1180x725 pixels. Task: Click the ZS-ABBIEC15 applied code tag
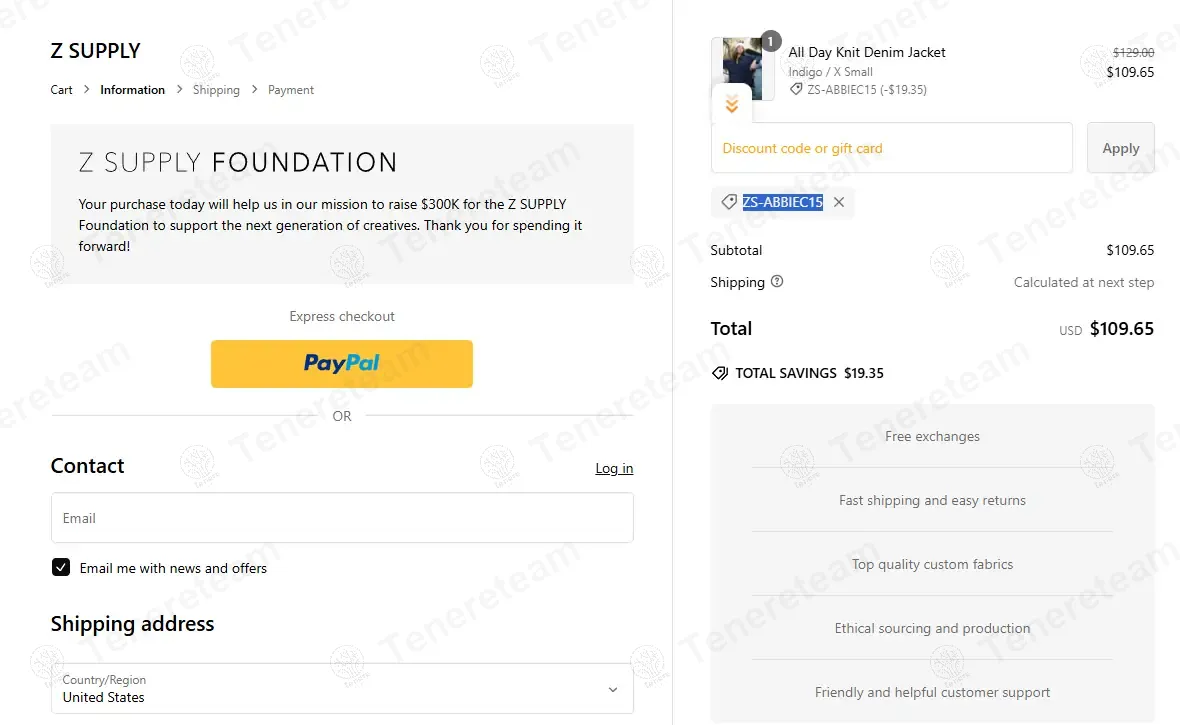tap(782, 202)
